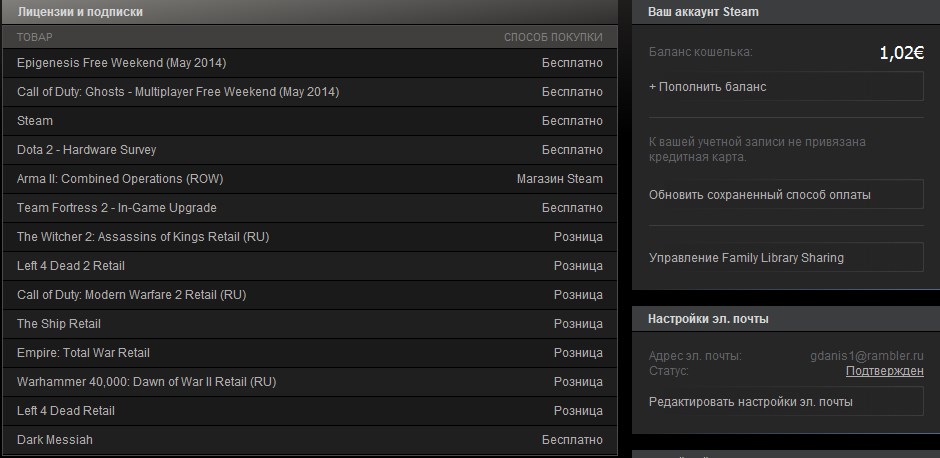This screenshot has height=458, width=940.
Task: Click the 'ТОВАР' column header
Action: 34,37
